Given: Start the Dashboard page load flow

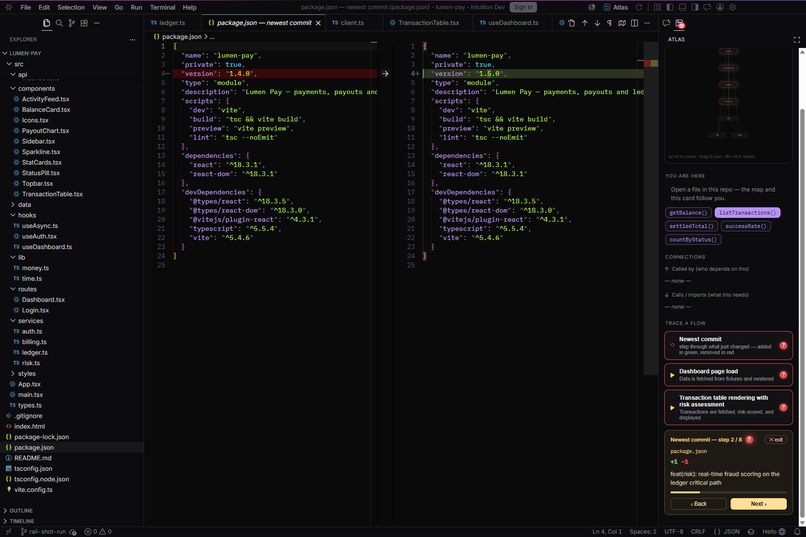Looking at the screenshot, I should click(728, 375).
